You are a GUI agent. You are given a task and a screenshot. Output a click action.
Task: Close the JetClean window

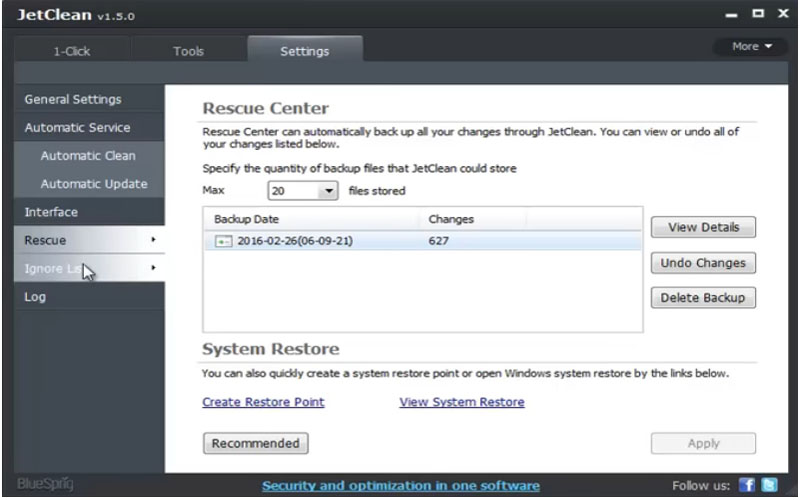point(783,14)
